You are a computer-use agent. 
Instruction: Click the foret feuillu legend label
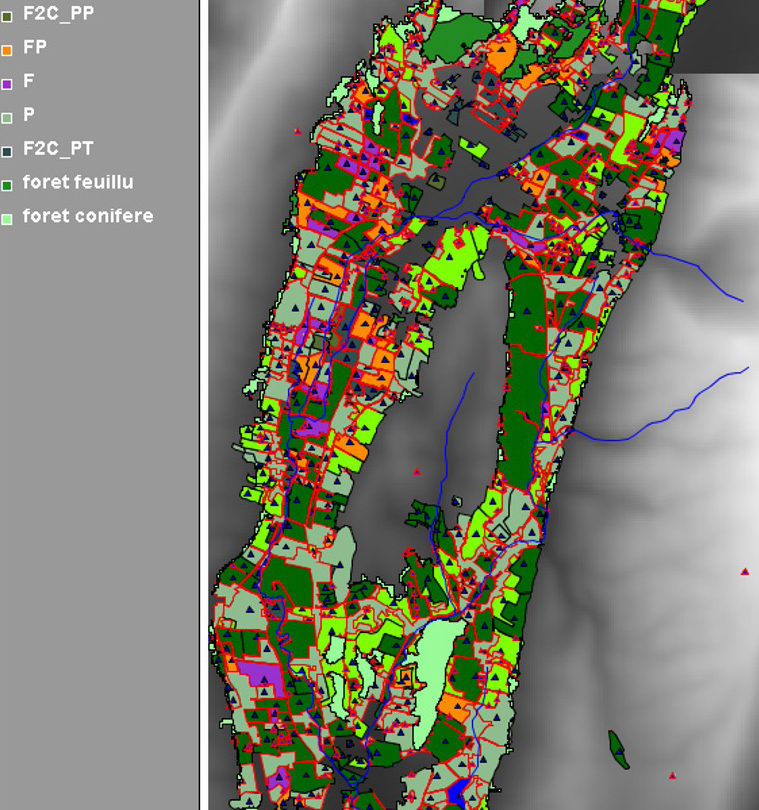(x=78, y=183)
